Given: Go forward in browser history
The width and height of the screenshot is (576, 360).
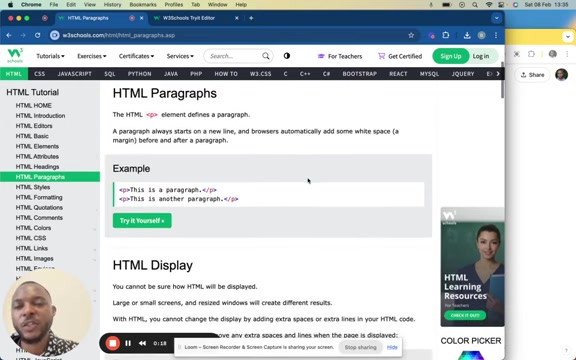Looking at the screenshot, I should coord(23,35).
